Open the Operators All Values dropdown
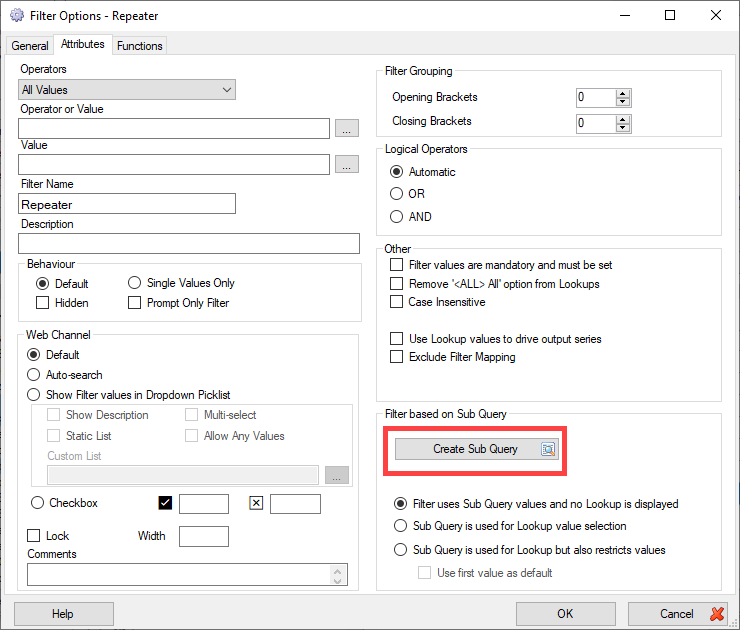Image resolution: width=740 pixels, height=630 pixels. [x=127, y=90]
